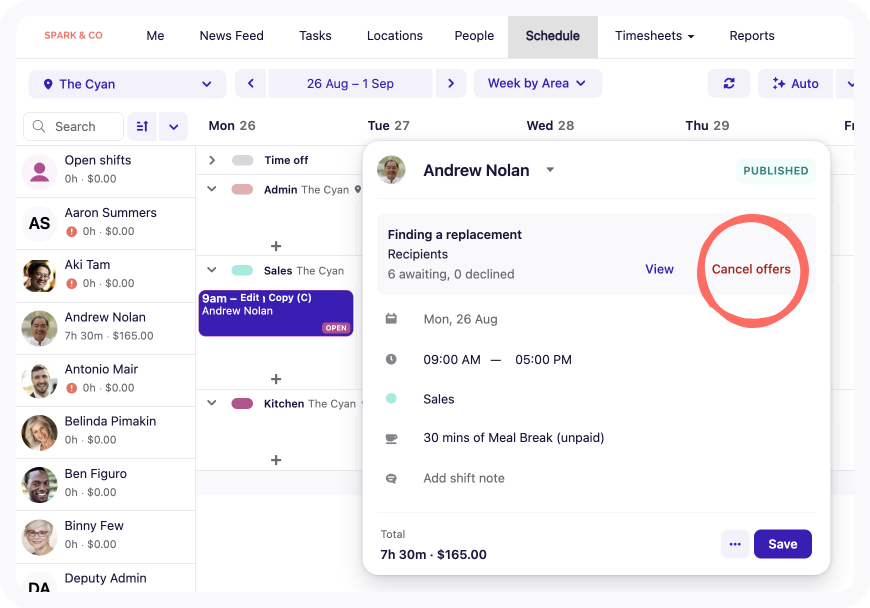The width and height of the screenshot is (870, 608).
Task: Click the Sales teal color swatch
Action: pyautogui.click(x=242, y=270)
